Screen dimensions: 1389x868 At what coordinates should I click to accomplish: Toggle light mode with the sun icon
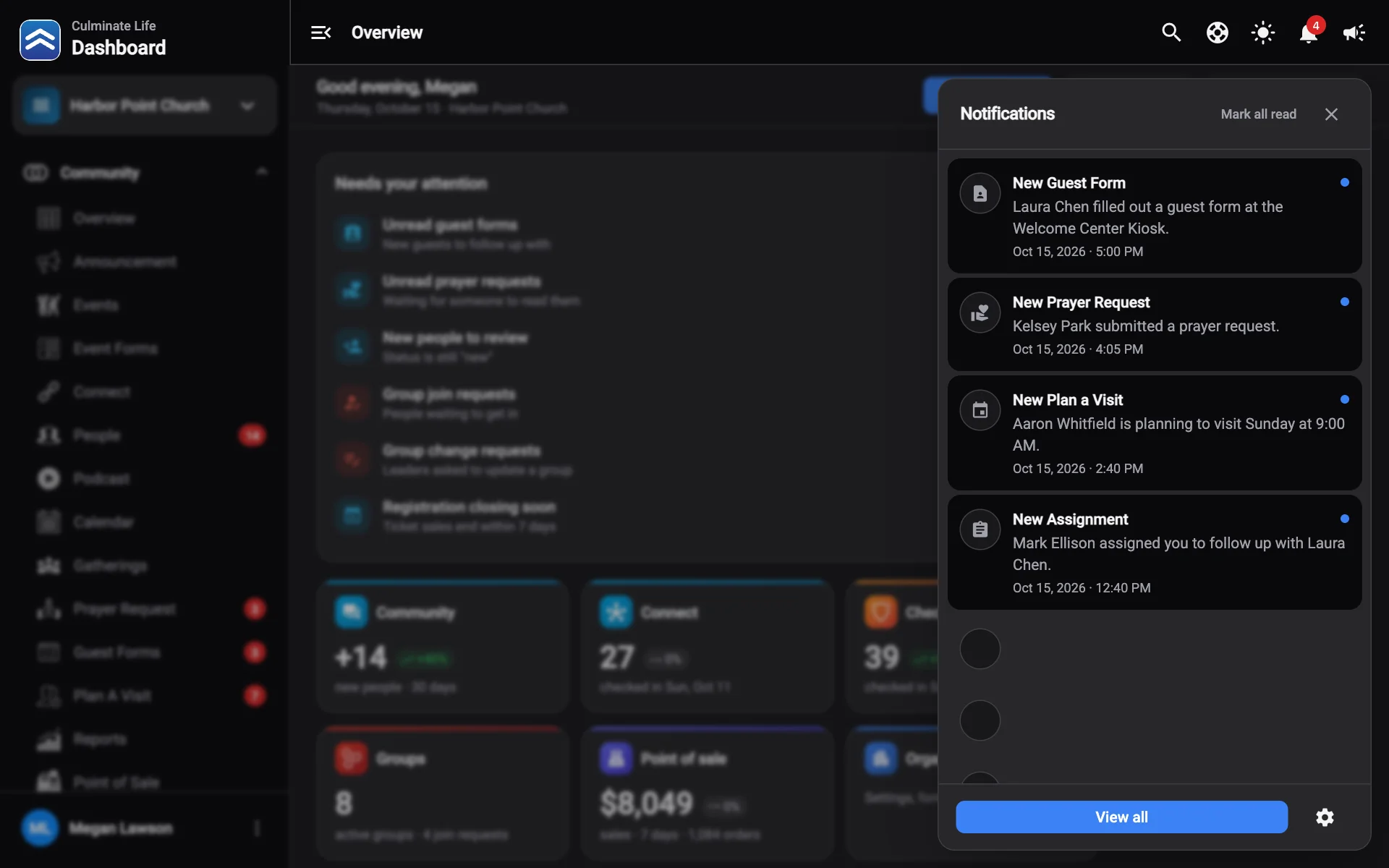point(1263,33)
